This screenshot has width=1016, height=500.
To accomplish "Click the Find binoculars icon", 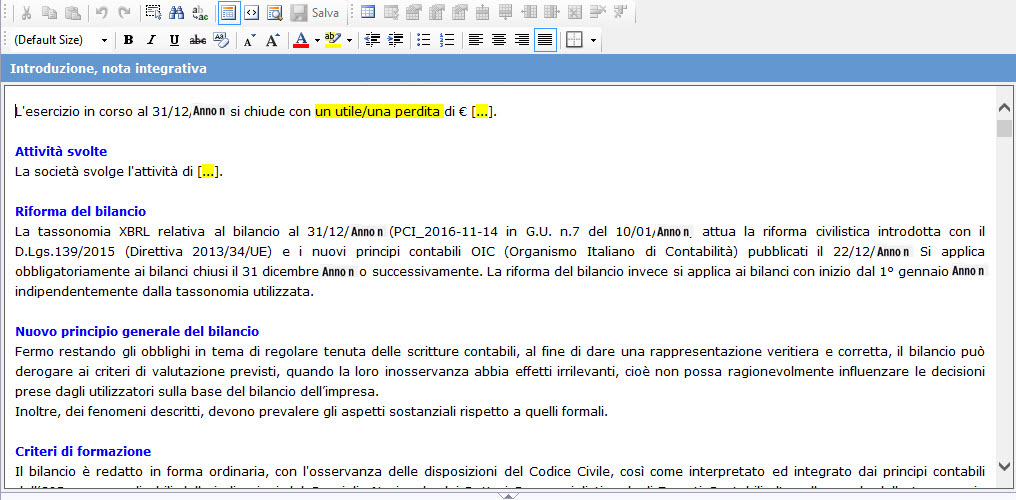I will point(176,13).
